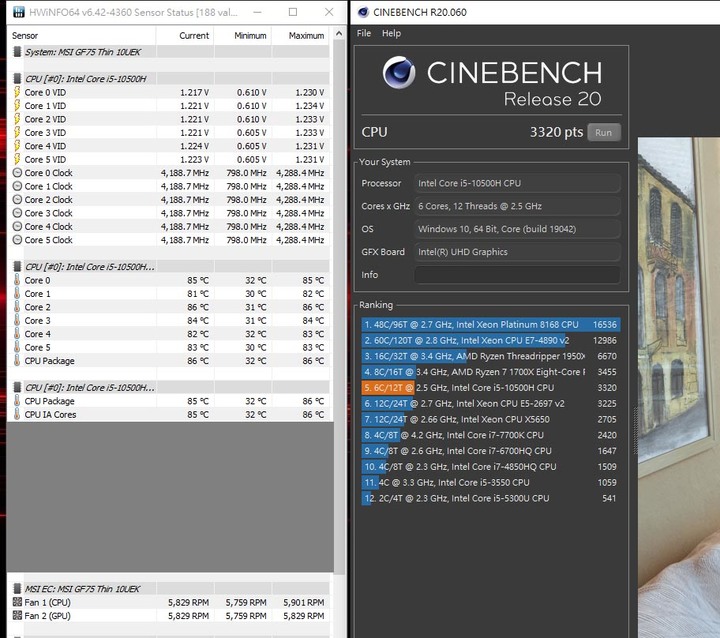
Task: Click the Fan 1 (CPU) sensor row label
Action: [x=47, y=602]
